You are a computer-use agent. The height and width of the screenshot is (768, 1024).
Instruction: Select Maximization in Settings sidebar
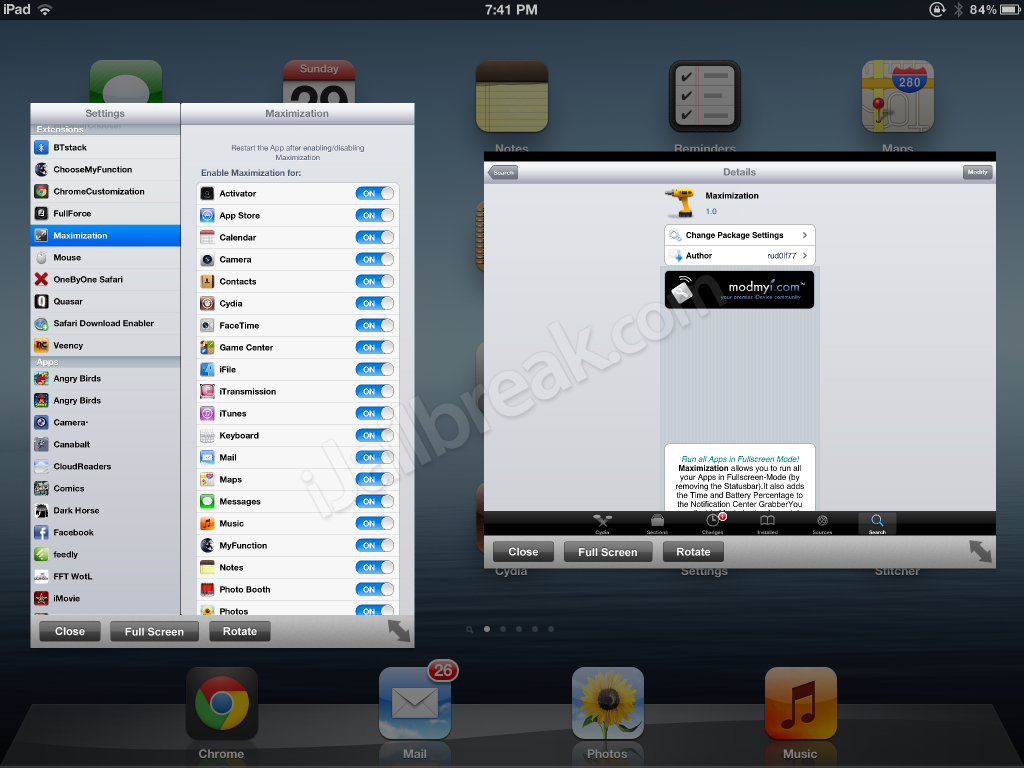coord(105,236)
